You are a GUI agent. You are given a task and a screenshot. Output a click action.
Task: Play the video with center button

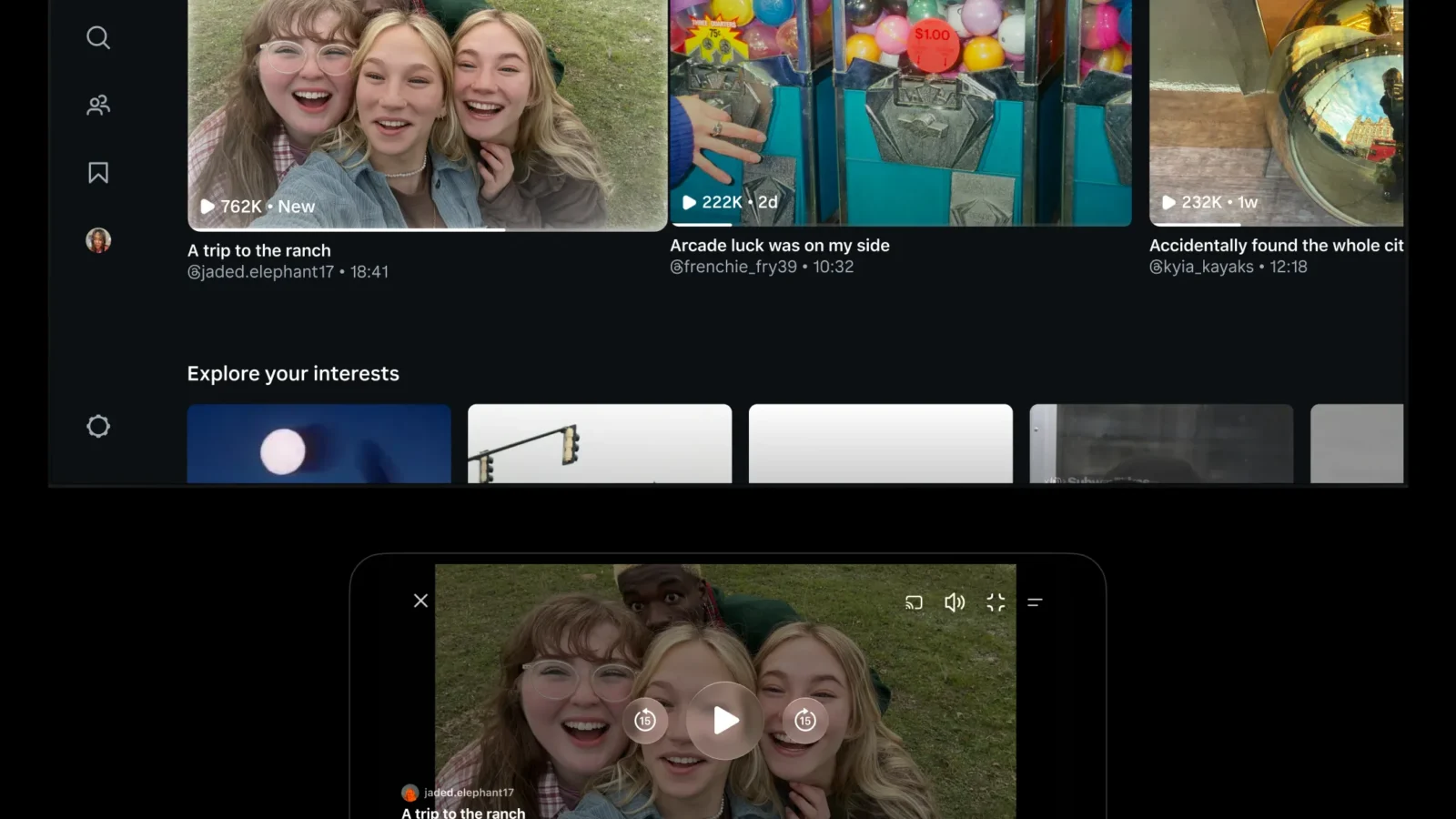click(724, 721)
